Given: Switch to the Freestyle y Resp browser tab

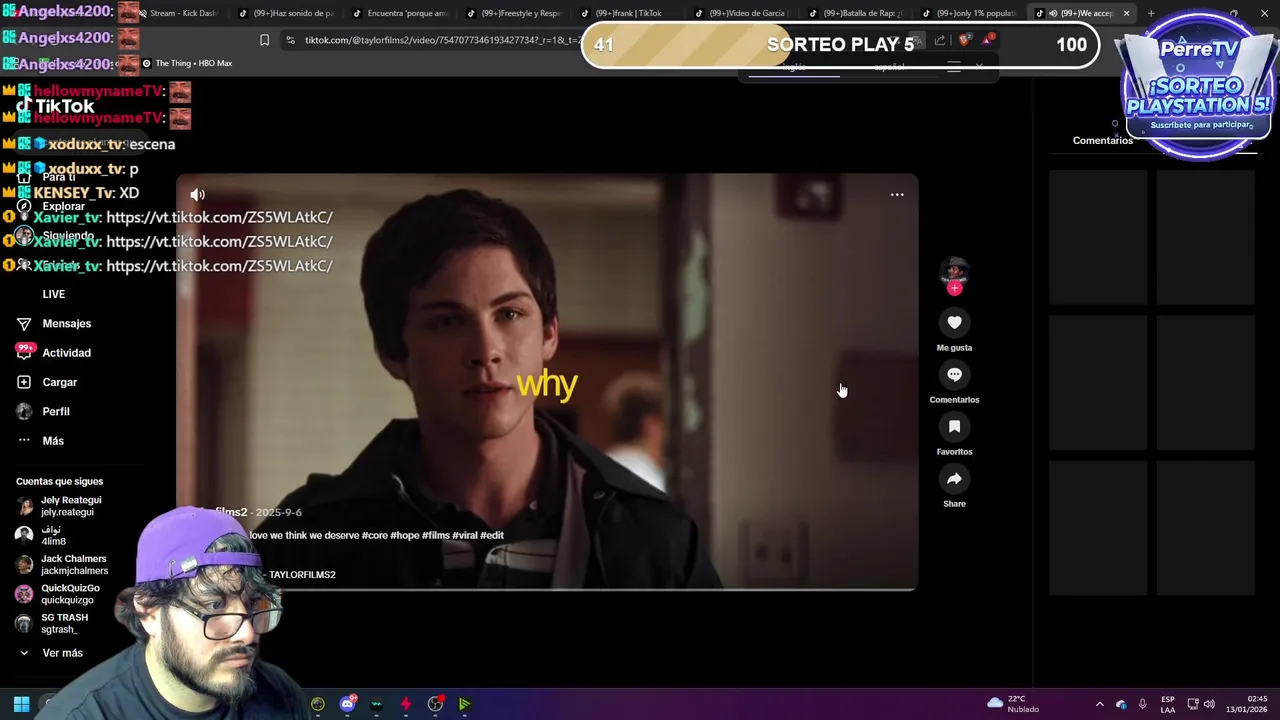Looking at the screenshot, I should 513,13.
